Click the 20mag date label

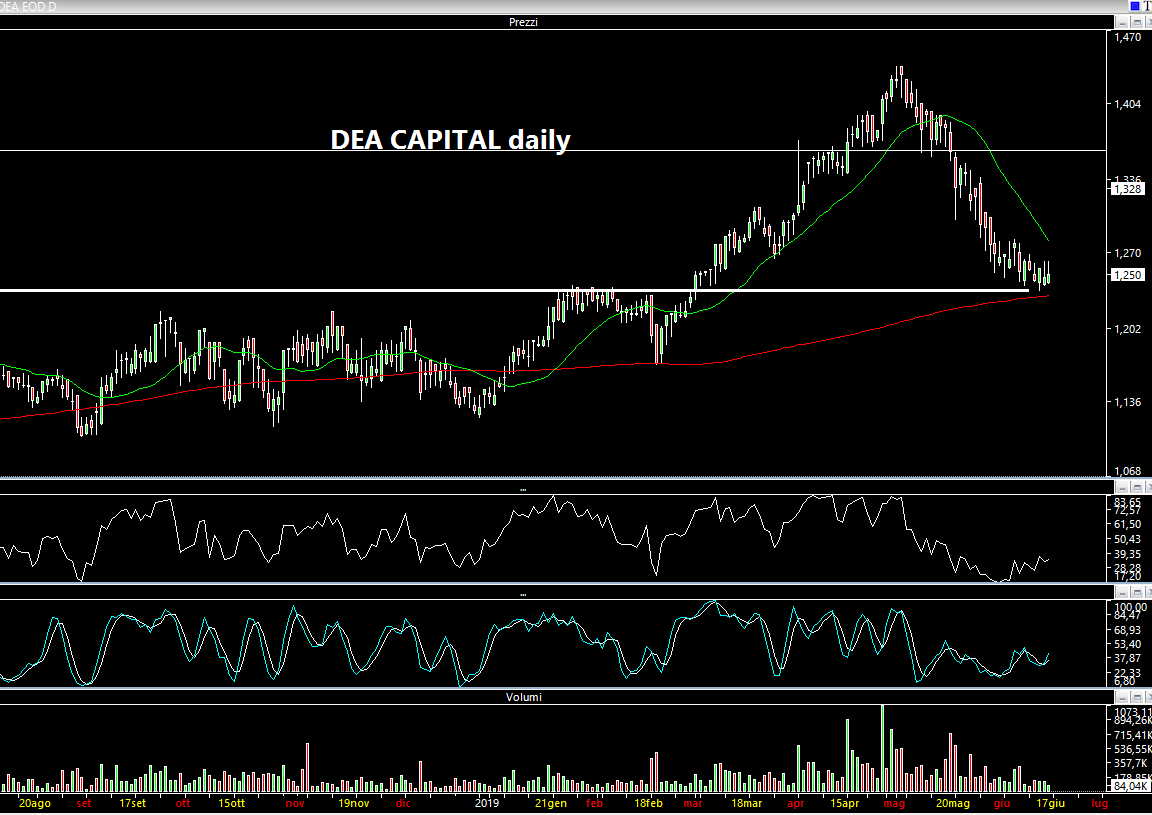tap(953, 803)
